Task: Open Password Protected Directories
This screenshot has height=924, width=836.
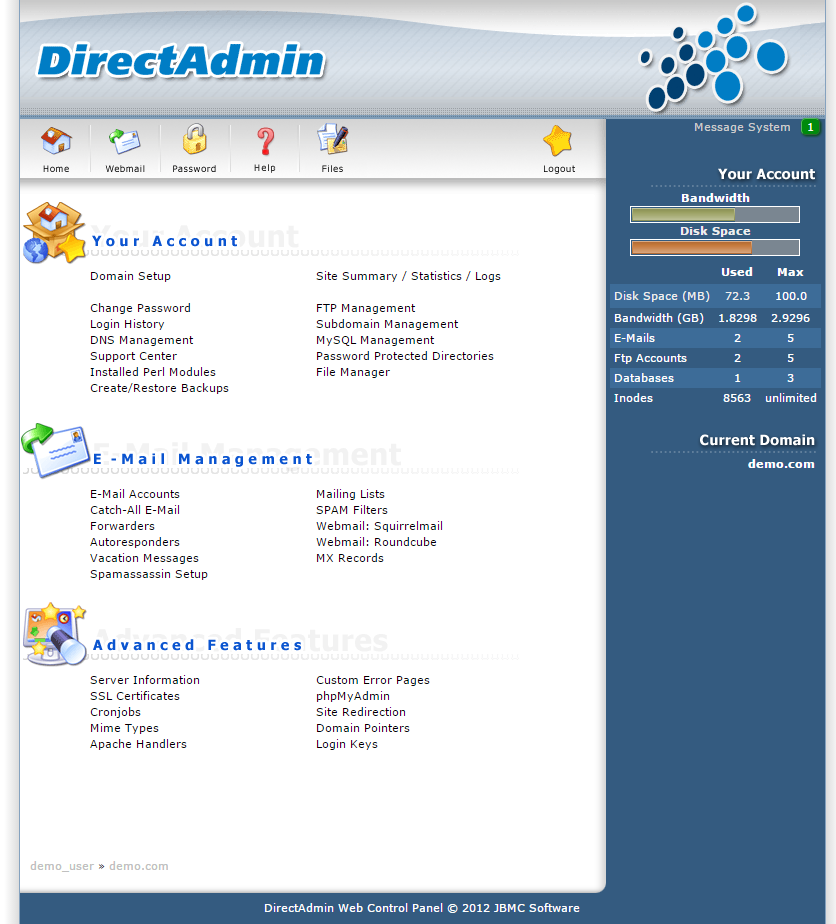Action: (405, 356)
